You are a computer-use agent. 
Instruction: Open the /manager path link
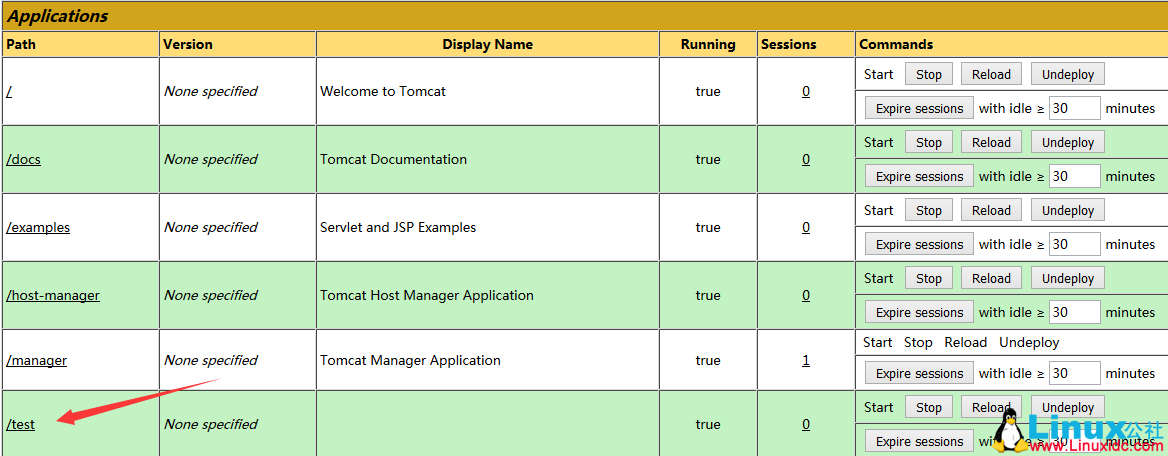37,360
